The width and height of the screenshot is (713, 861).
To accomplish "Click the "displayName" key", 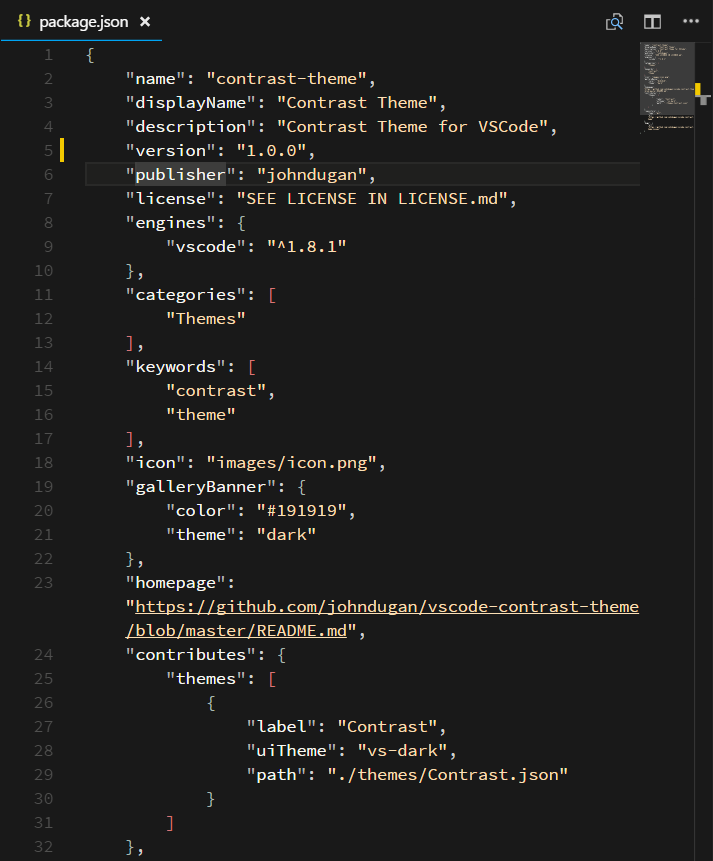I will pyautogui.click(x=191, y=103).
